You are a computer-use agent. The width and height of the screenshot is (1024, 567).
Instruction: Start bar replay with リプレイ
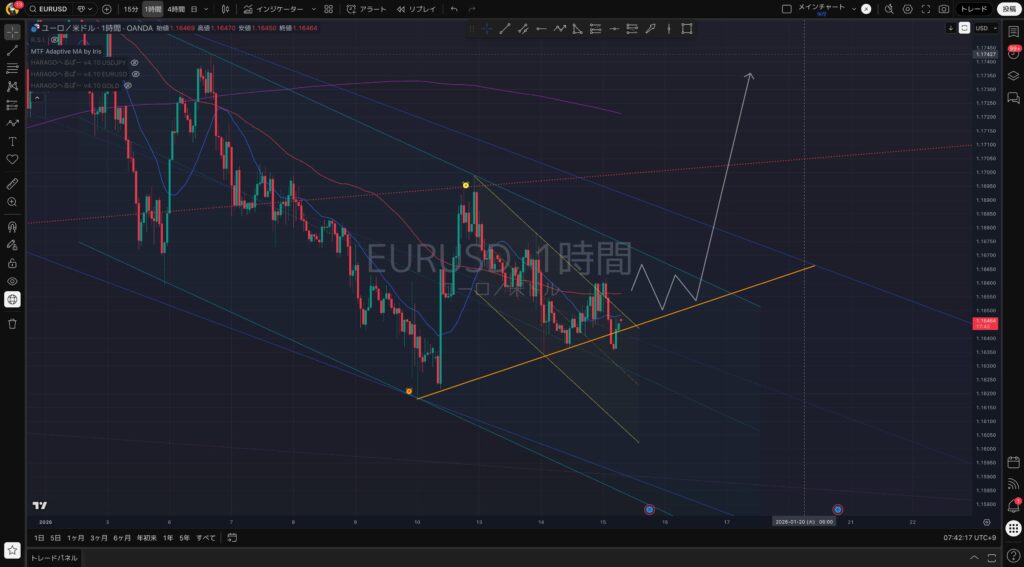point(416,9)
